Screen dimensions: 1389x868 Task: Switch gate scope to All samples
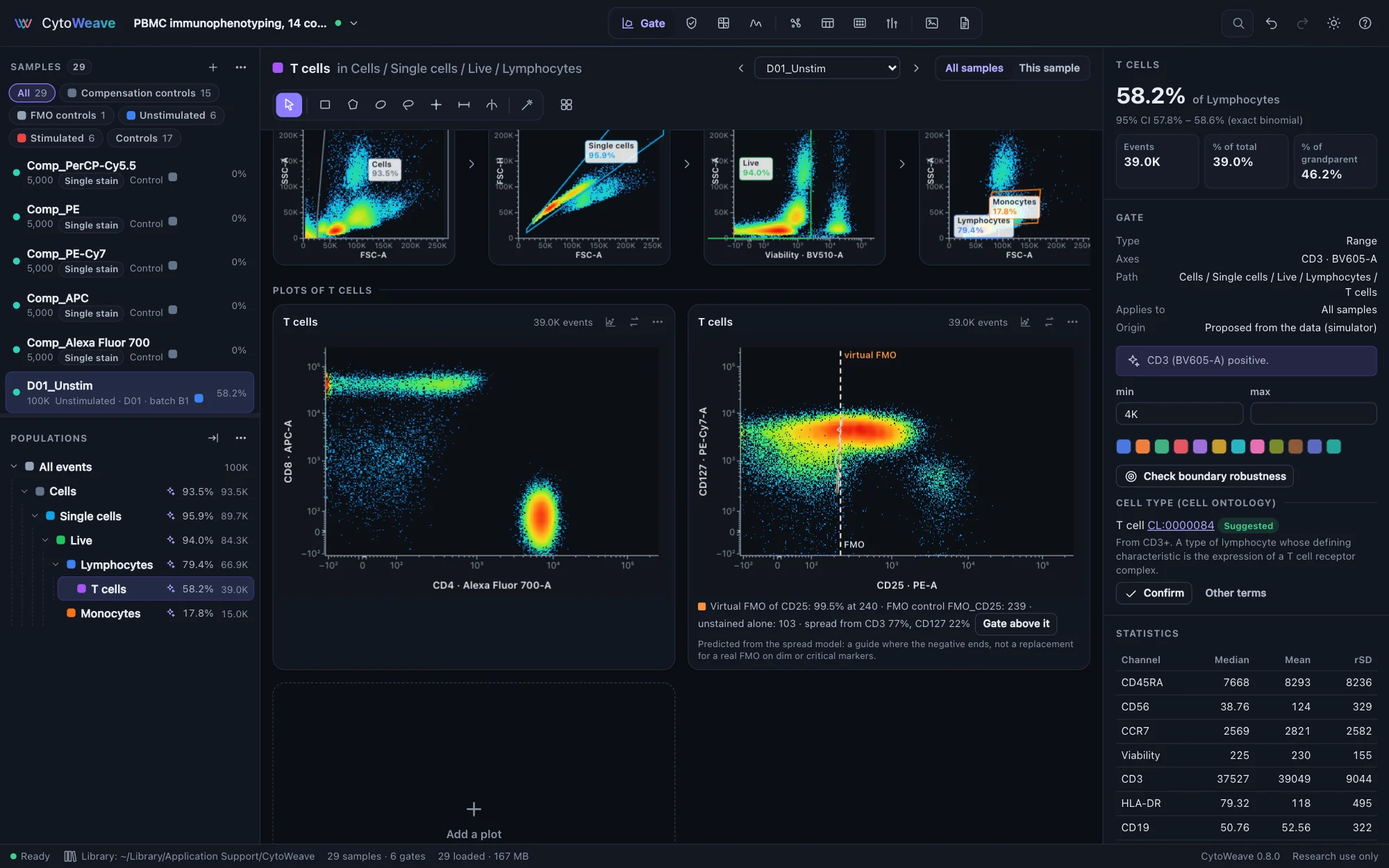click(974, 68)
